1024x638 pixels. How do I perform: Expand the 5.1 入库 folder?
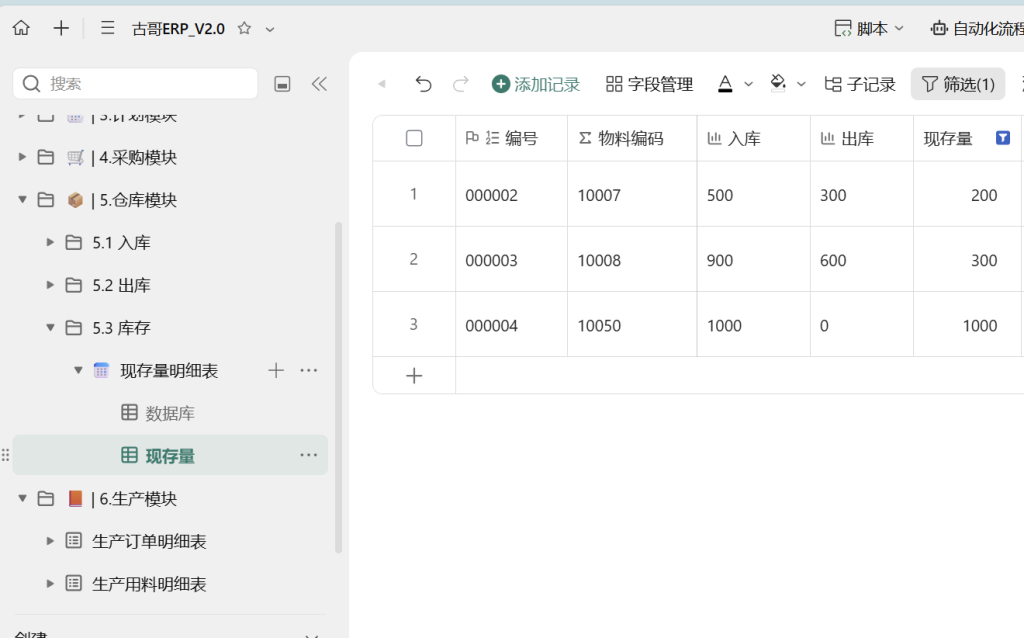tap(50, 242)
